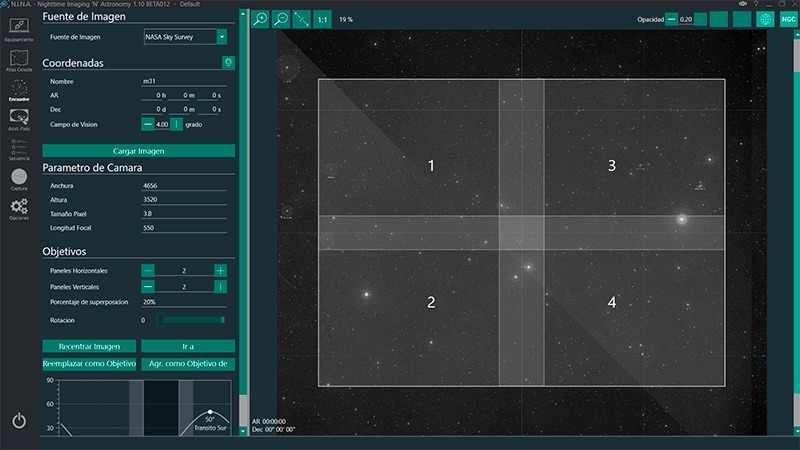Open the Secuencia tab
800x450 pixels.
point(19,149)
